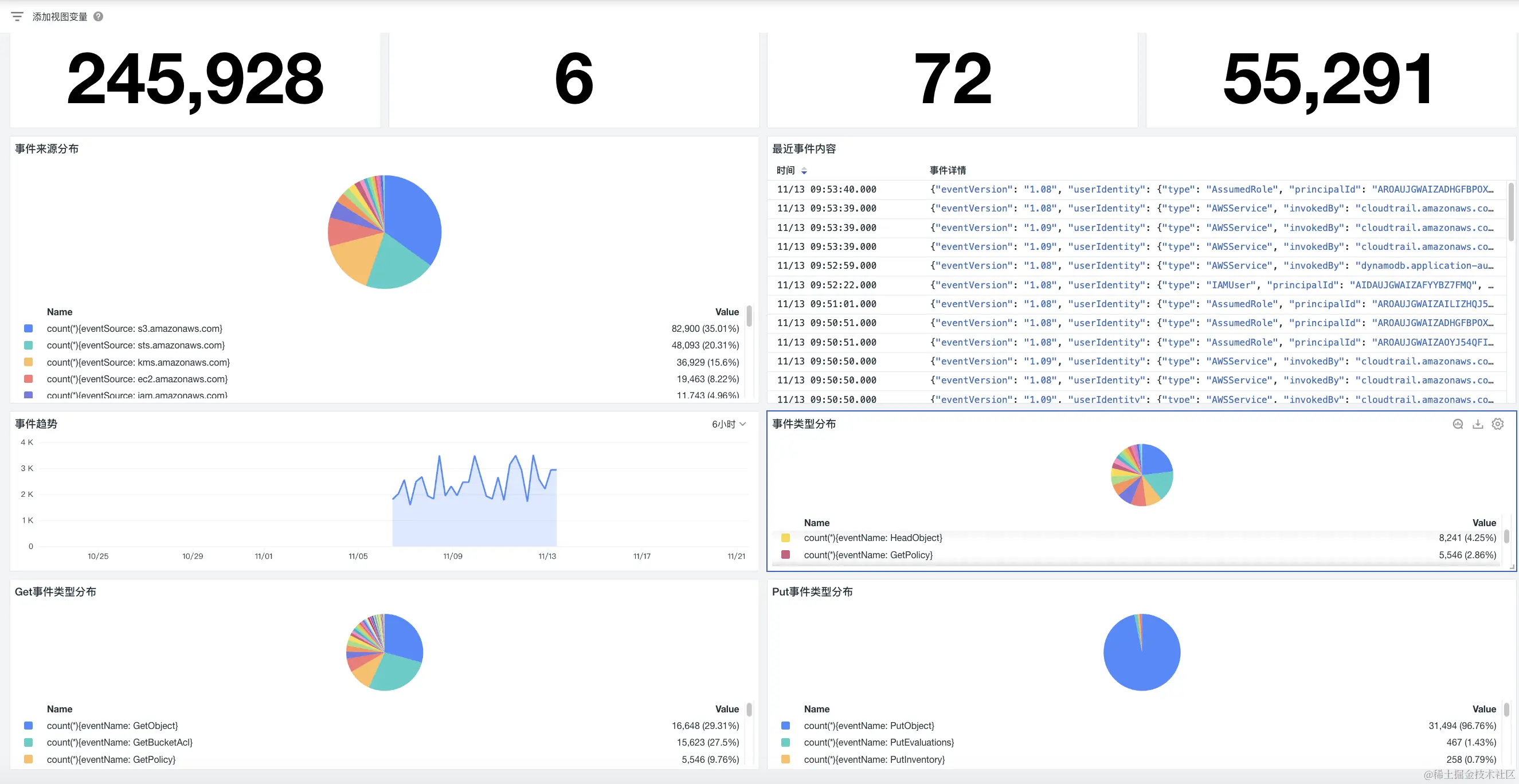Viewport: 1519px width, 784px height.
Task: Download the 事件类型分布 chart data
Action: coord(1478,424)
